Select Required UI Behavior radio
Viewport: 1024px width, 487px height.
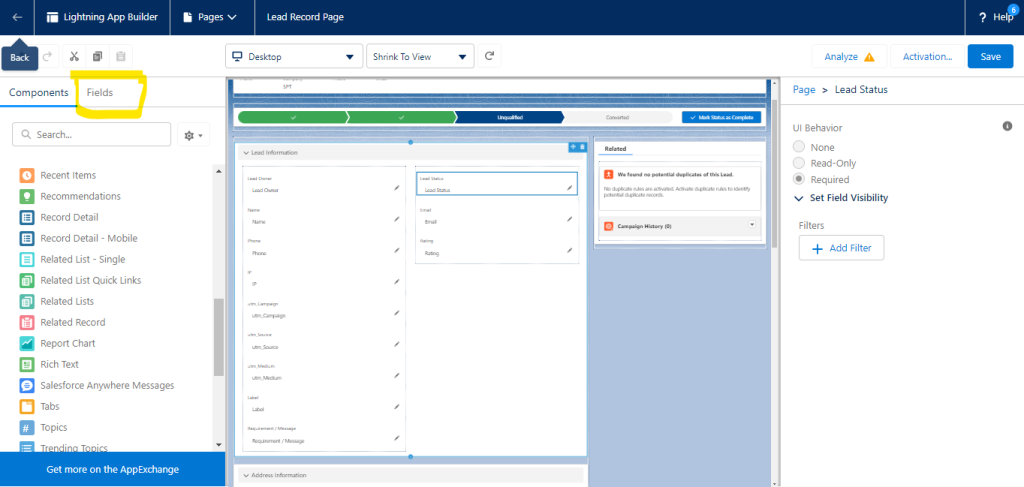coord(799,179)
